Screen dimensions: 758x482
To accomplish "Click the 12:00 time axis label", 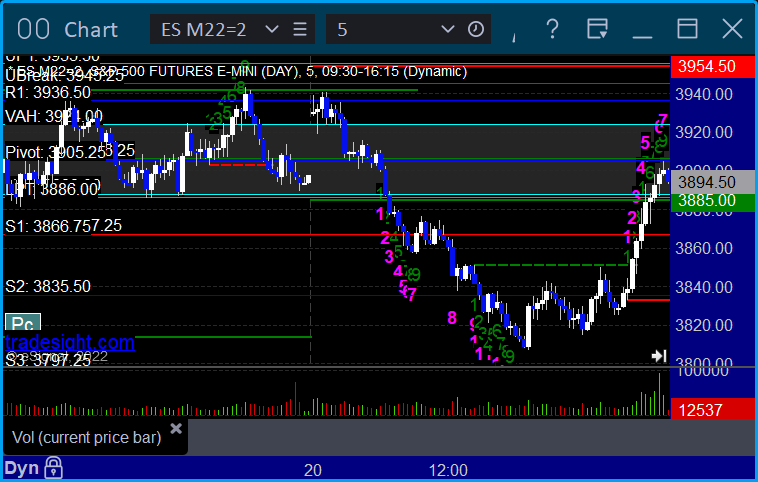I will click(x=449, y=470).
